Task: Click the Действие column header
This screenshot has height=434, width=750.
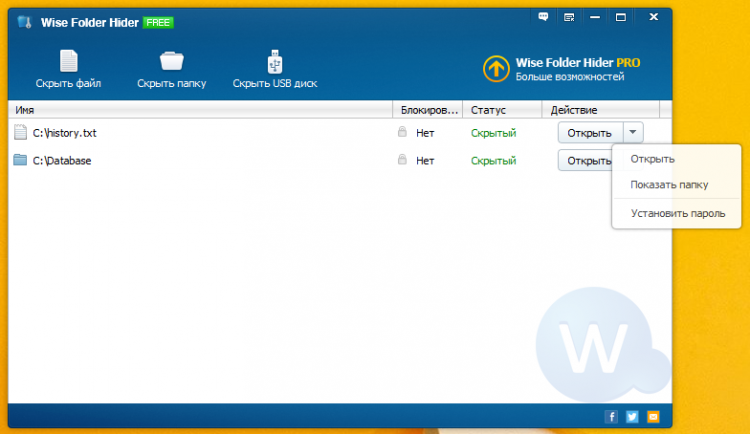Action: pyautogui.click(x=601, y=110)
